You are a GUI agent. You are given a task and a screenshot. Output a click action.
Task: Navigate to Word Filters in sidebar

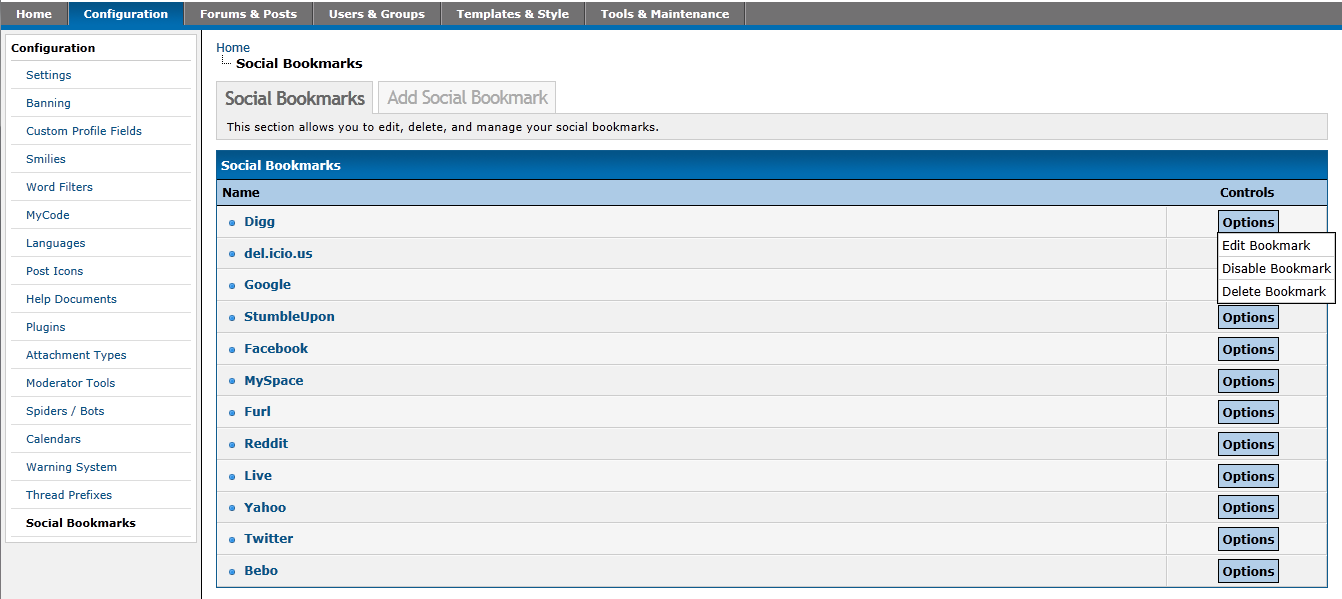click(59, 187)
